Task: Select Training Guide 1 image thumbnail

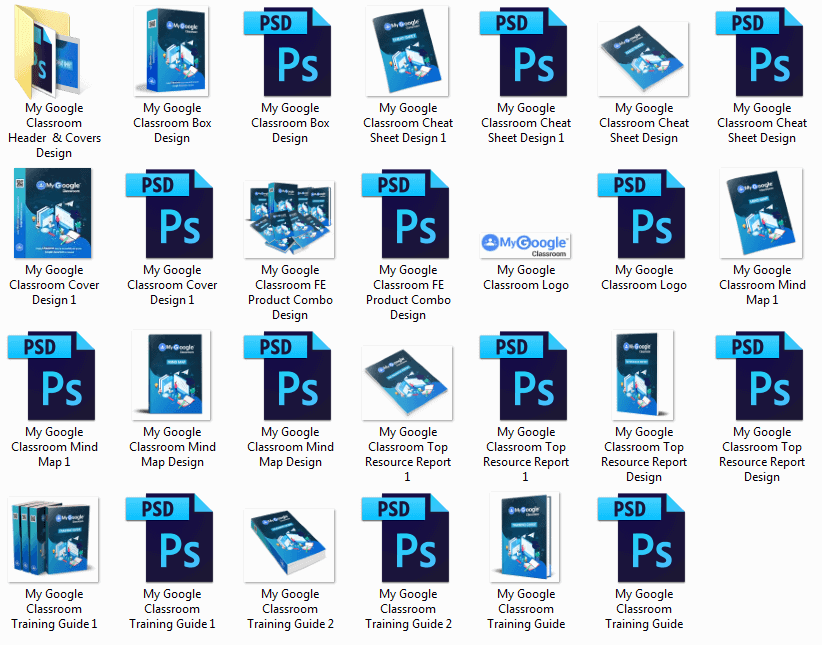Action: tap(53, 540)
